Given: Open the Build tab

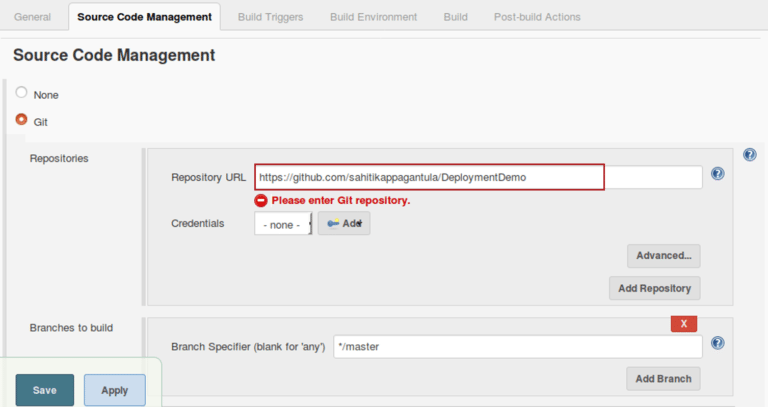Looking at the screenshot, I should pos(455,17).
